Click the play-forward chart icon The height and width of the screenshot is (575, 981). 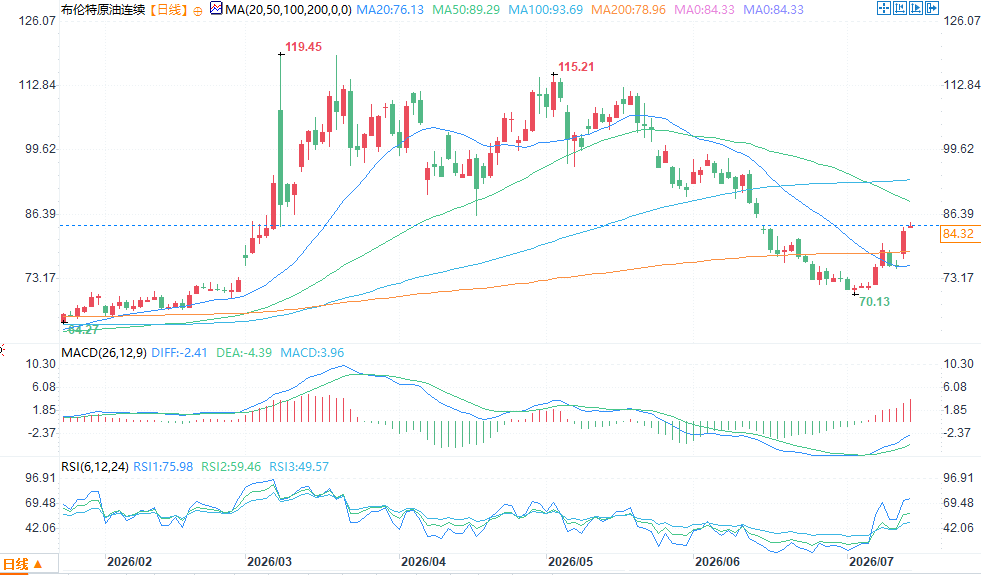916,8
